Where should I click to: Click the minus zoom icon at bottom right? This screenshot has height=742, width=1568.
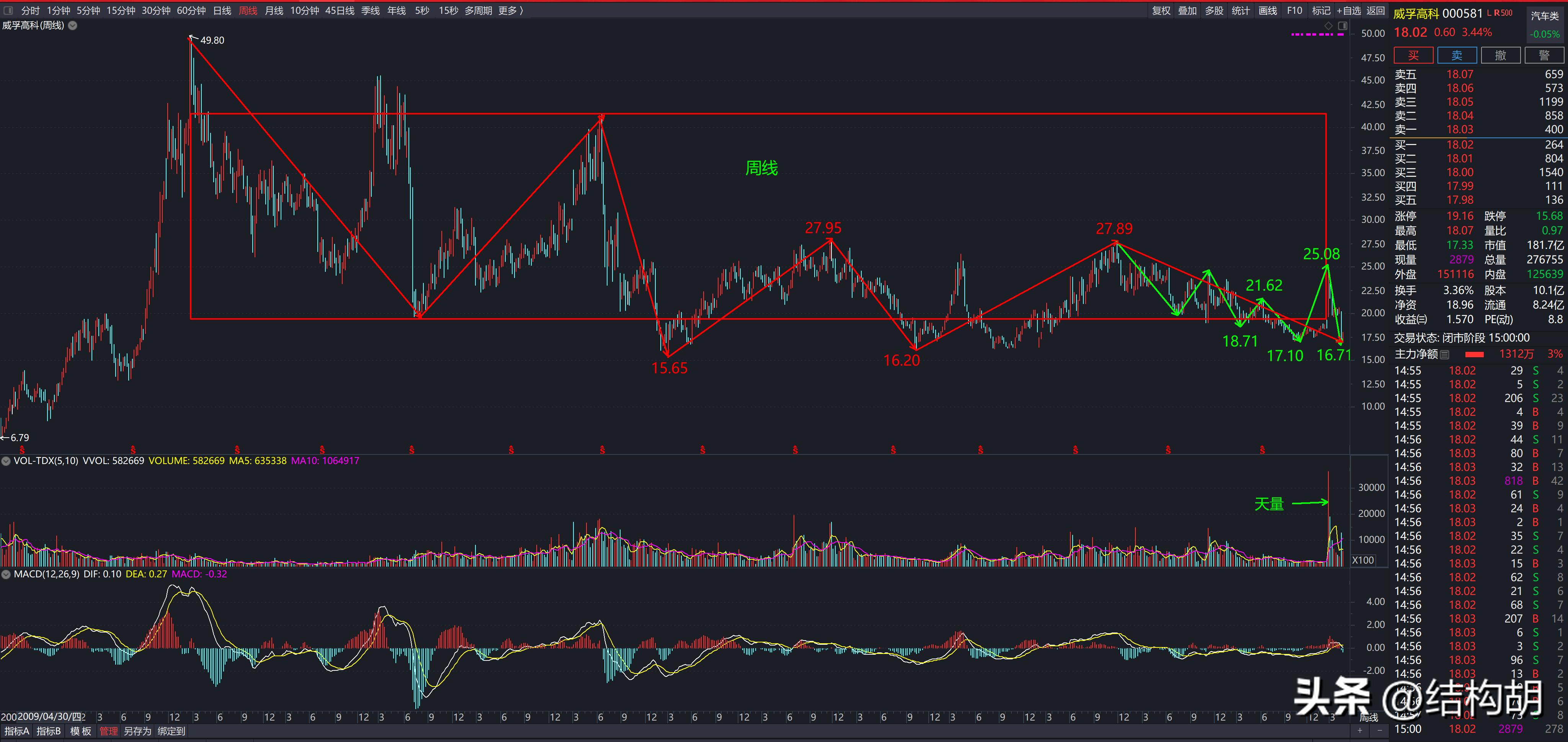[1379, 730]
